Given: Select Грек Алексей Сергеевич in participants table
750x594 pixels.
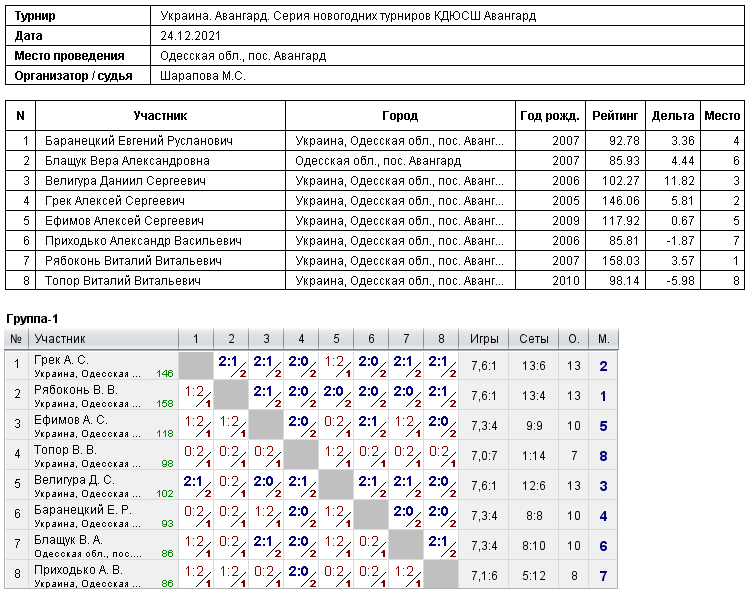Looking at the screenshot, I should 115,201.
